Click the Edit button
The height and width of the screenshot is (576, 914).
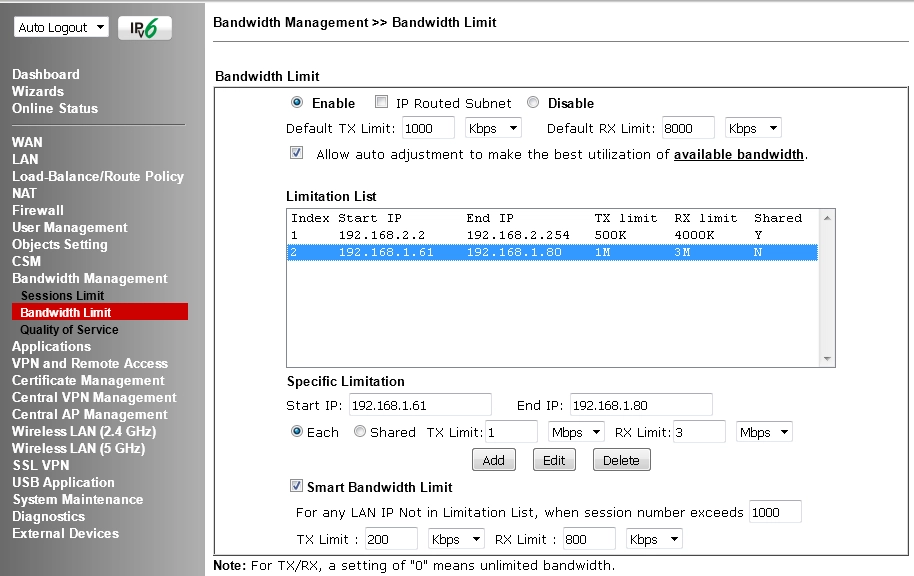click(x=554, y=460)
